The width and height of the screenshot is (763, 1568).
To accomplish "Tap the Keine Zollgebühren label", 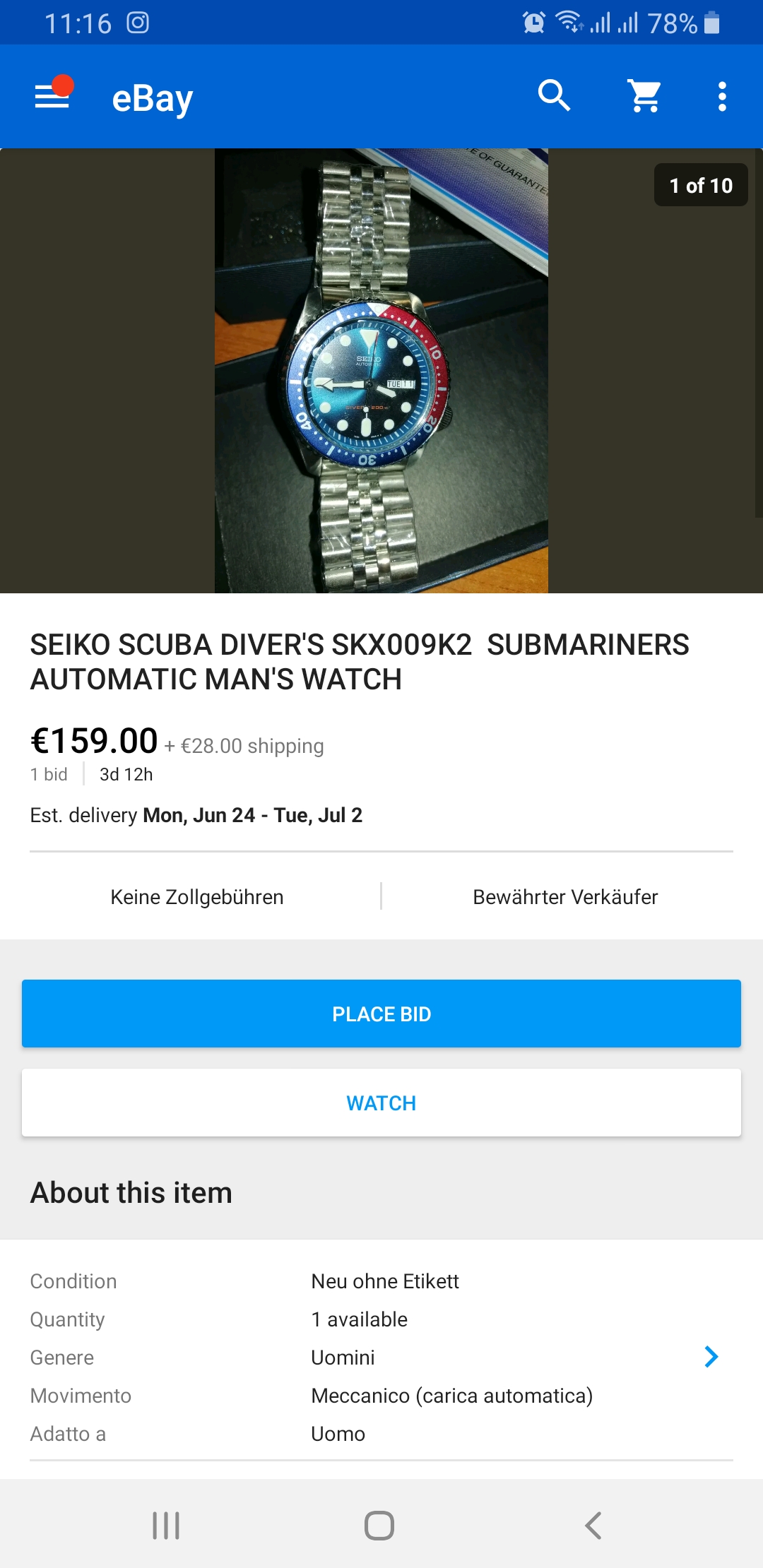I will (197, 897).
